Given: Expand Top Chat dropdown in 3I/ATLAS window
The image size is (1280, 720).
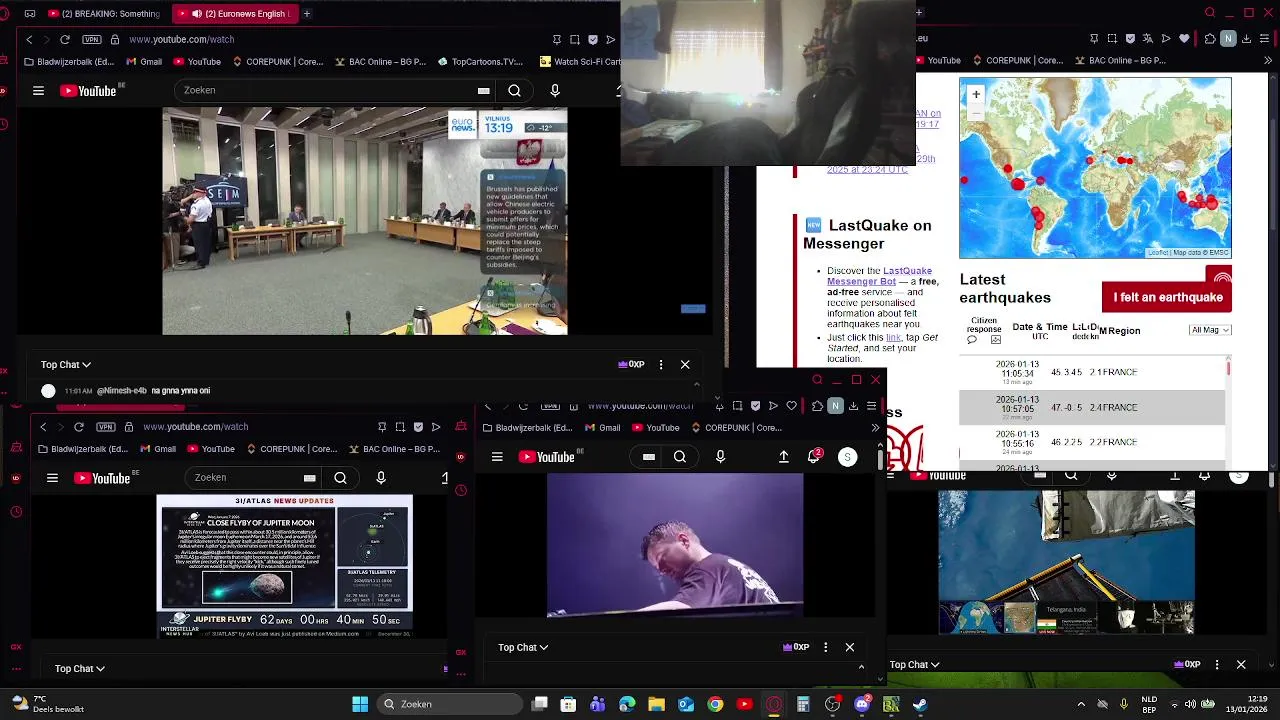Looking at the screenshot, I should [80, 668].
